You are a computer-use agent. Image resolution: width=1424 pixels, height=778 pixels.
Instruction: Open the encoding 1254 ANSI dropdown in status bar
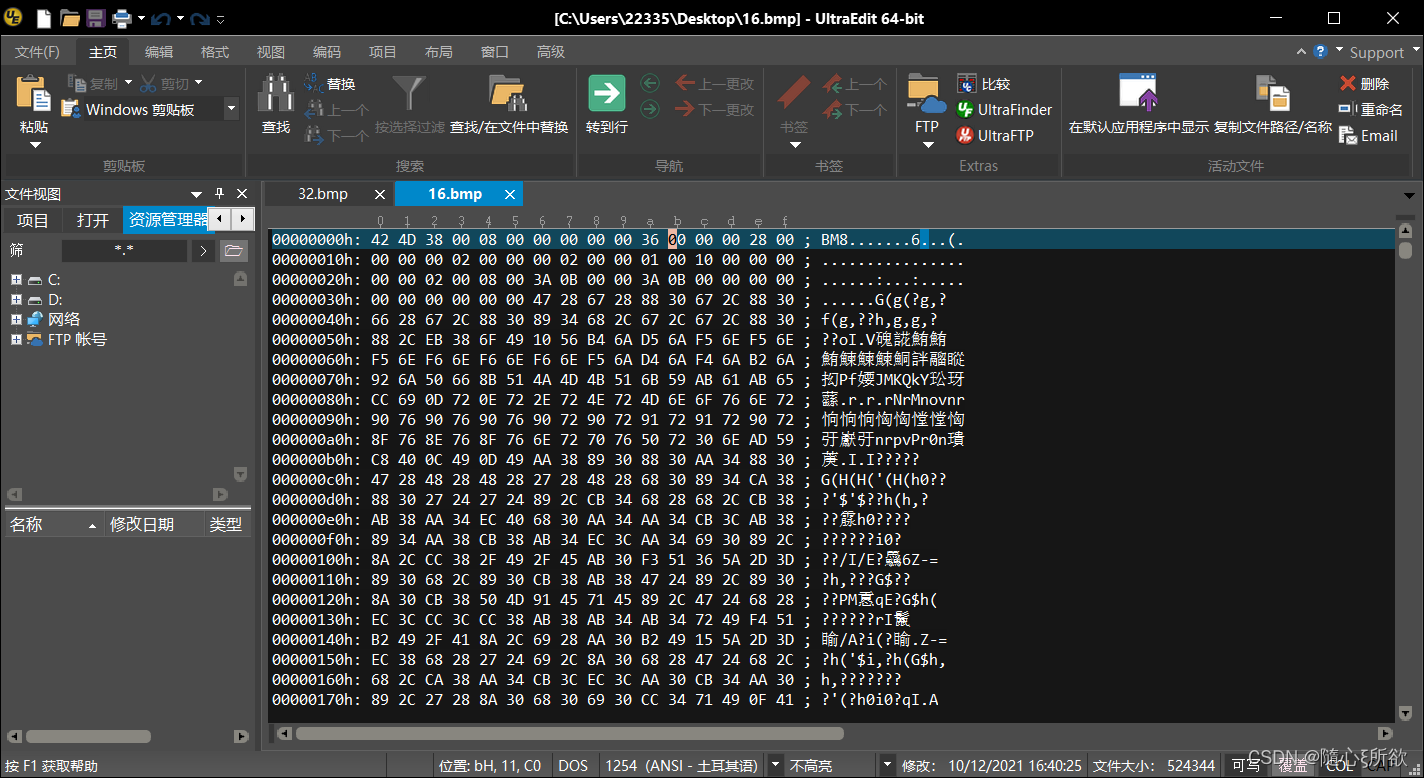775,766
